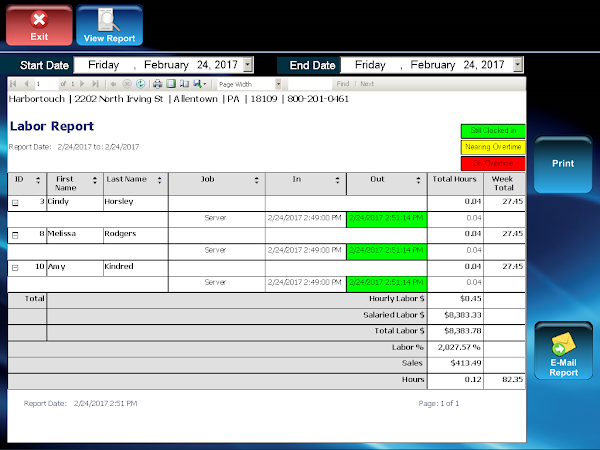Click the Sales $413.49 value
Viewport: 600px width, 450px height.
coord(466,363)
